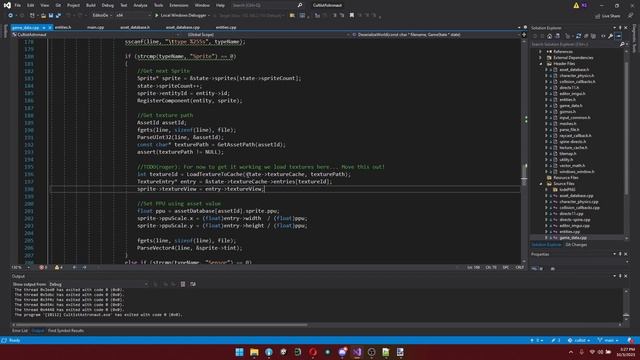Click the Save file toolbar icon
The height and width of the screenshot is (360, 640).
51,16
